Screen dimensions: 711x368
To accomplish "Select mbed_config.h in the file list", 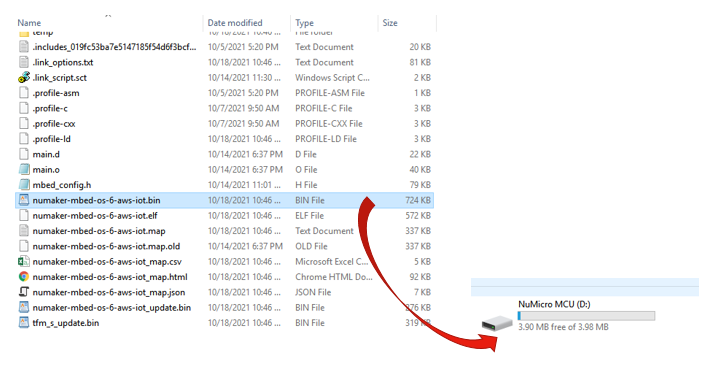I will [x=62, y=185].
